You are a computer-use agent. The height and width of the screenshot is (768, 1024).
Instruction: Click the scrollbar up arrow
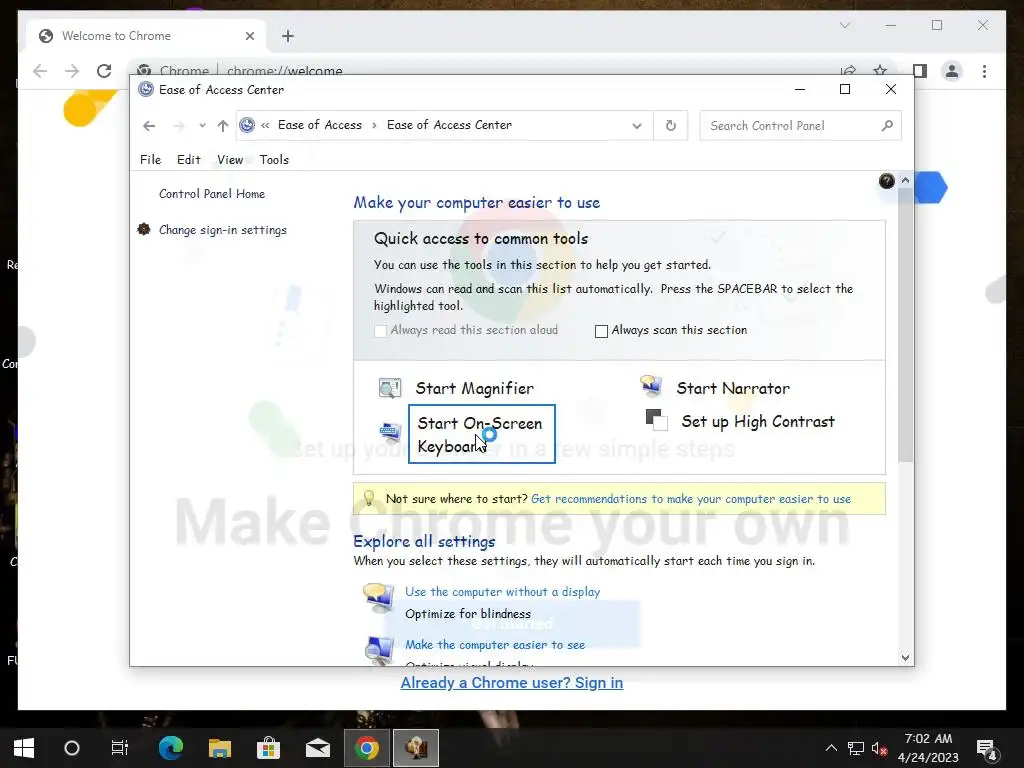pyautogui.click(x=905, y=180)
